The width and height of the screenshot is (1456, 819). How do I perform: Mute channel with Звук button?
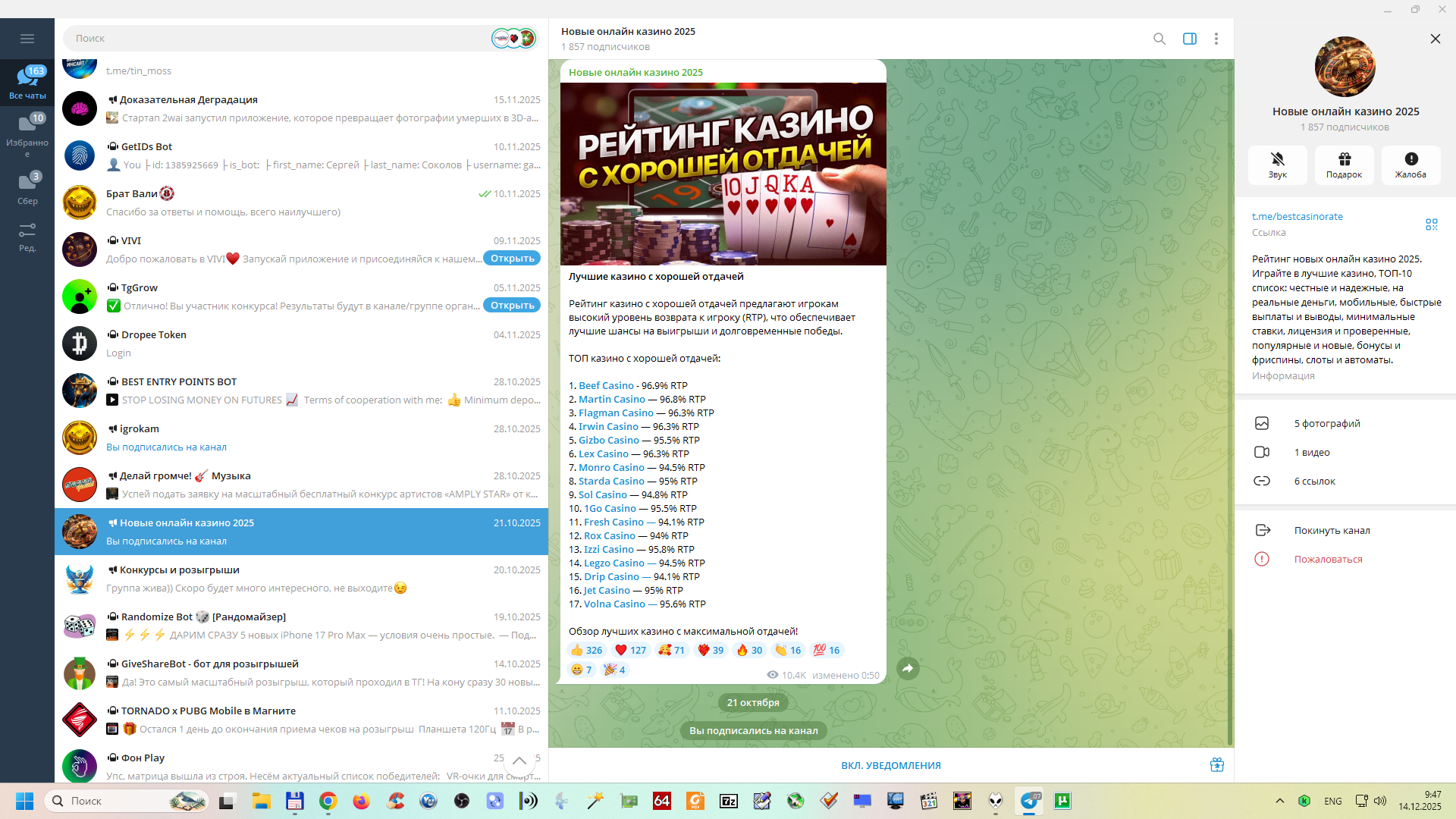coord(1277,165)
